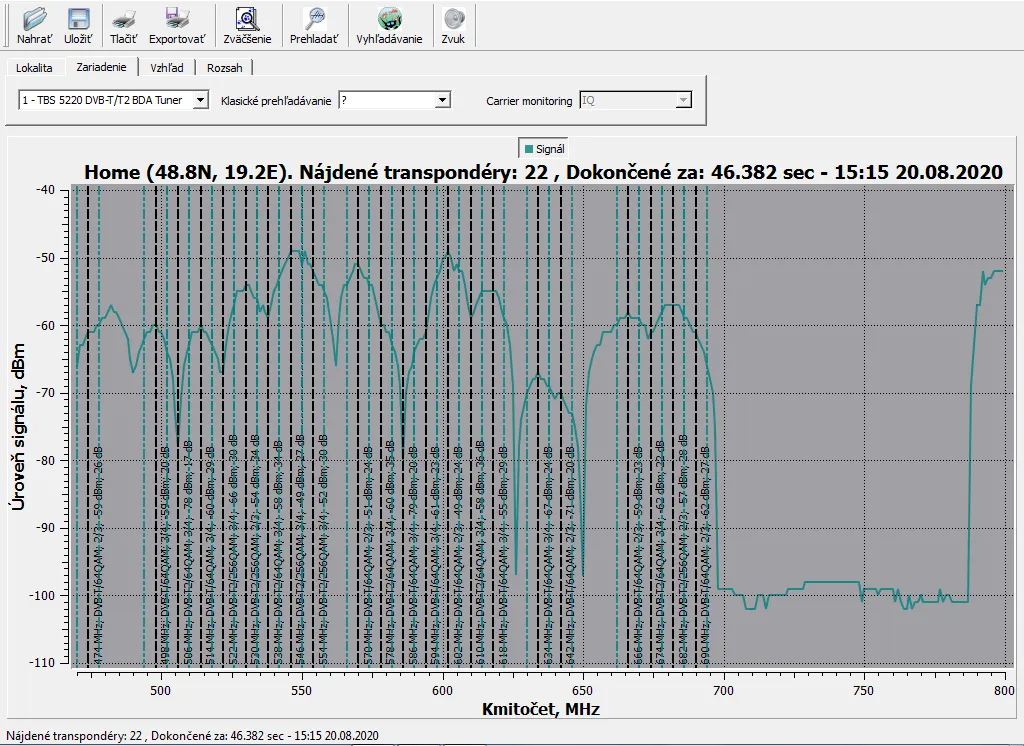The width and height of the screenshot is (1024, 746).
Task: Select the Rozsah tab
Action: (225, 68)
